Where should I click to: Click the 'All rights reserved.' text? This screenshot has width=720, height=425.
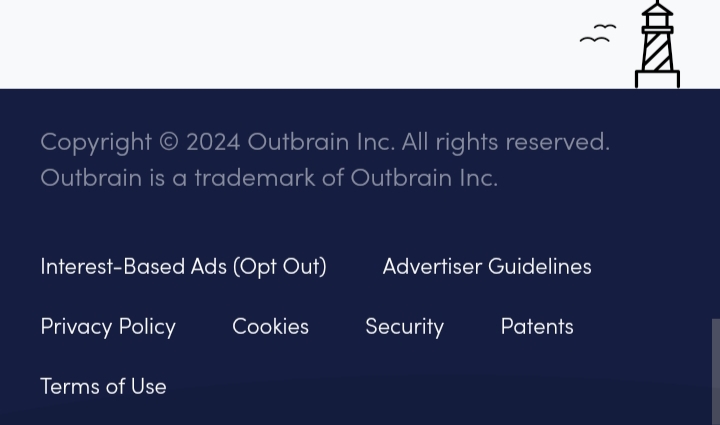point(506,142)
